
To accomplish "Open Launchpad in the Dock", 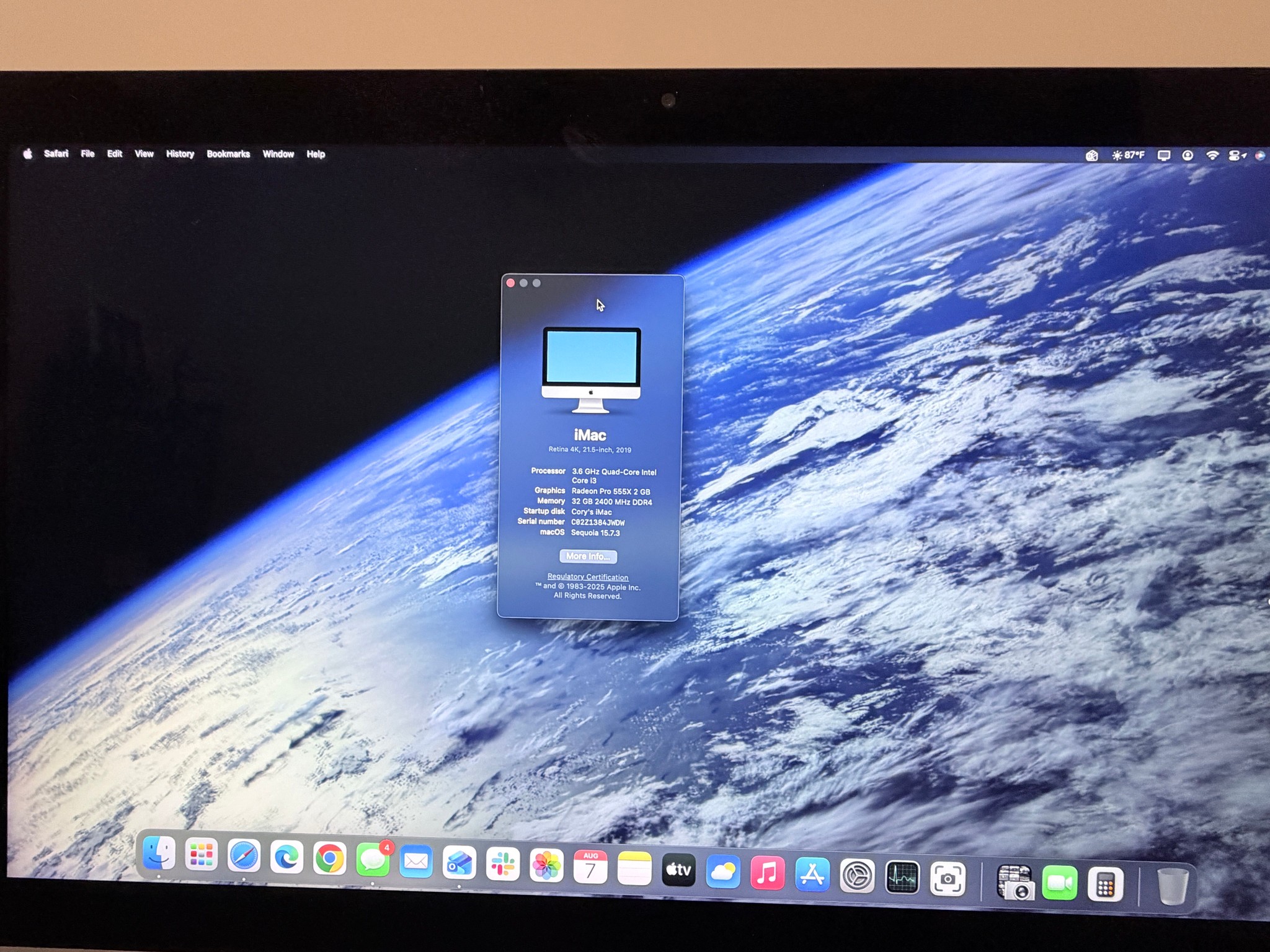I will (201, 855).
